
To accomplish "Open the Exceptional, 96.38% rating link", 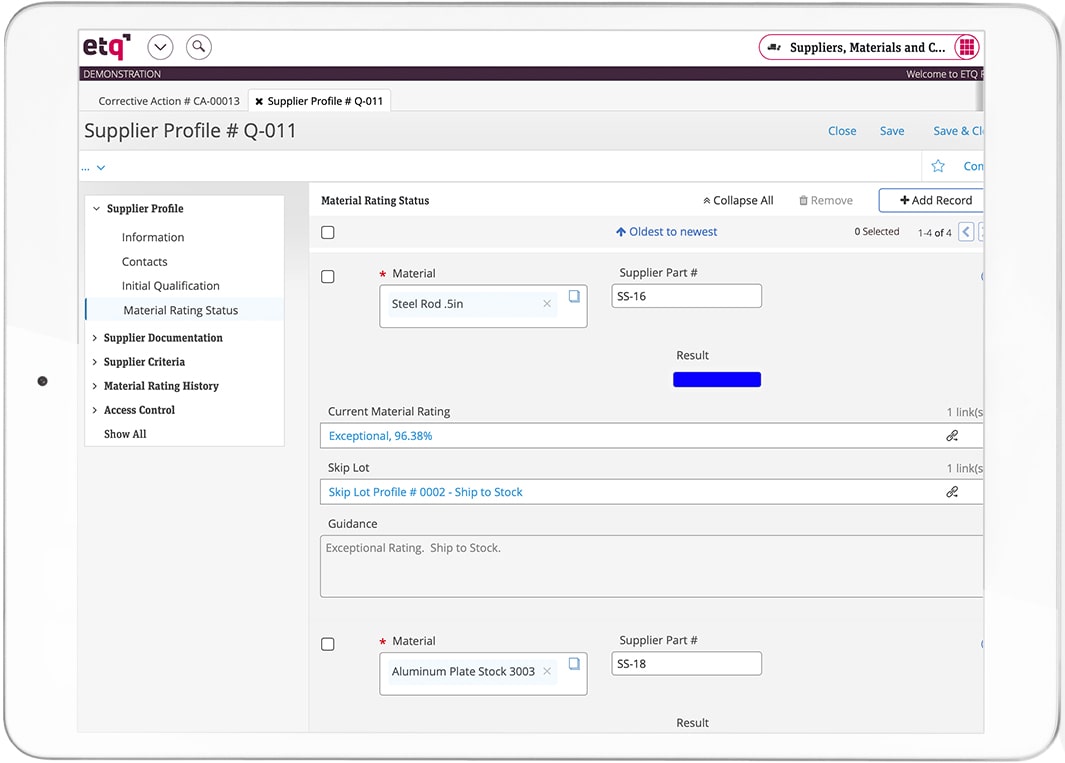I will coord(380,436).
